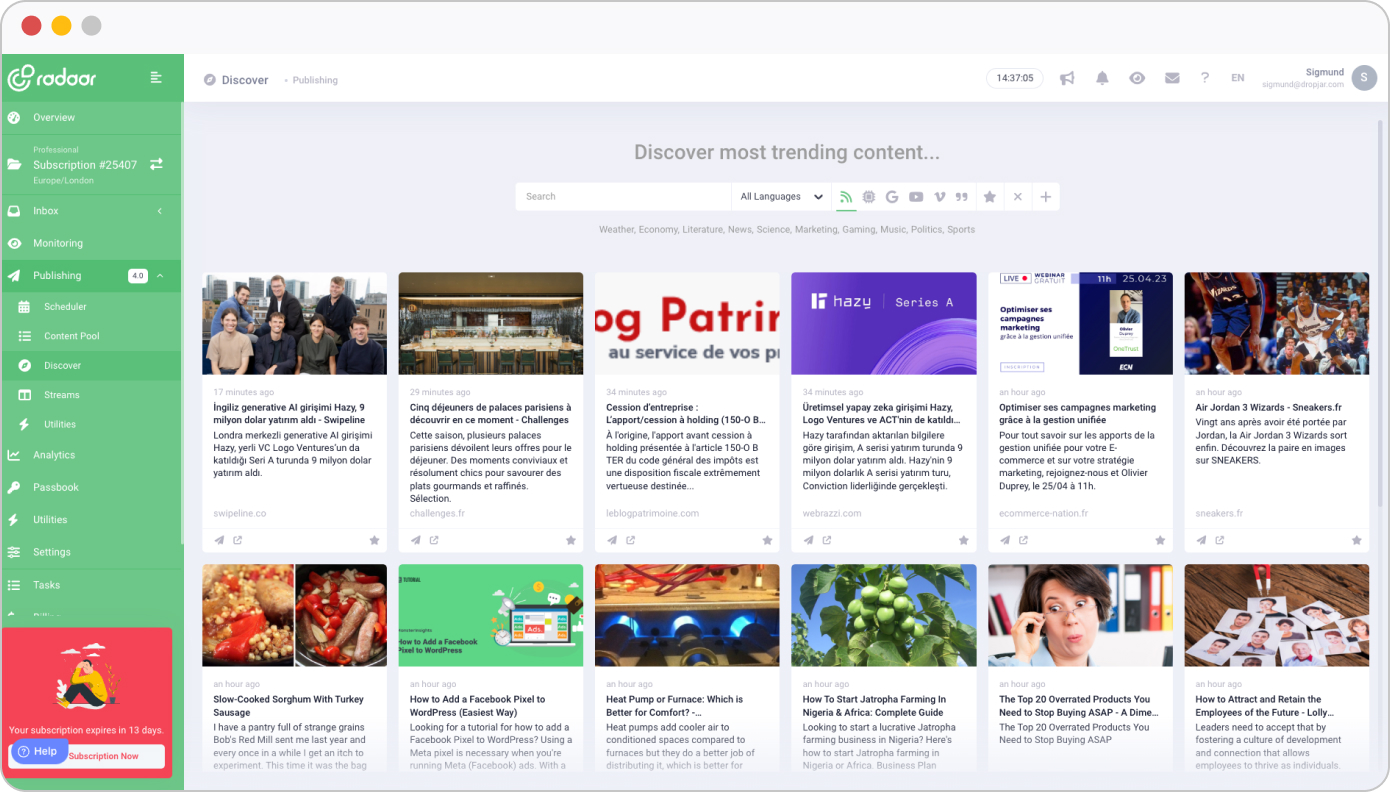The image size is (1390, 792).
Task: Open webrazzi.com article external link icon
Action: click(x=827, y=540)
